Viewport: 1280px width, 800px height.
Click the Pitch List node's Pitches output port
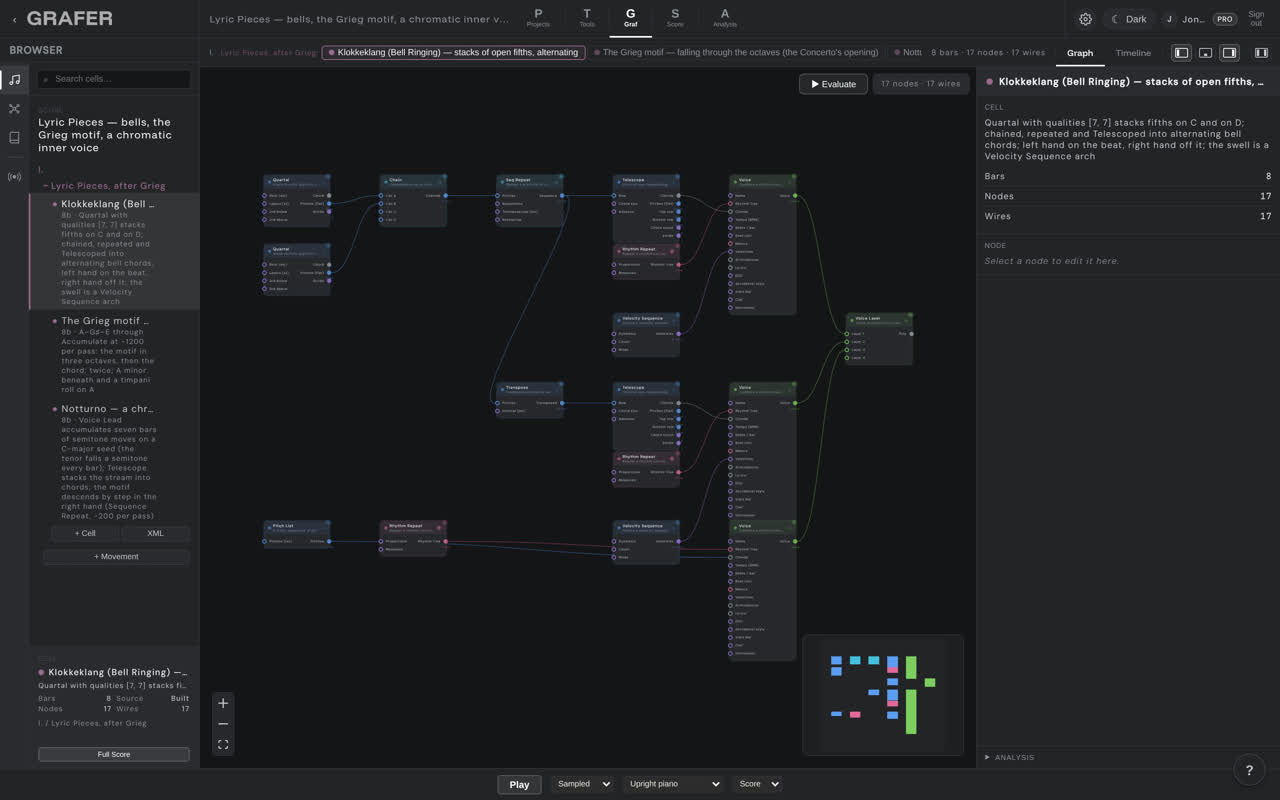(328, 541)
